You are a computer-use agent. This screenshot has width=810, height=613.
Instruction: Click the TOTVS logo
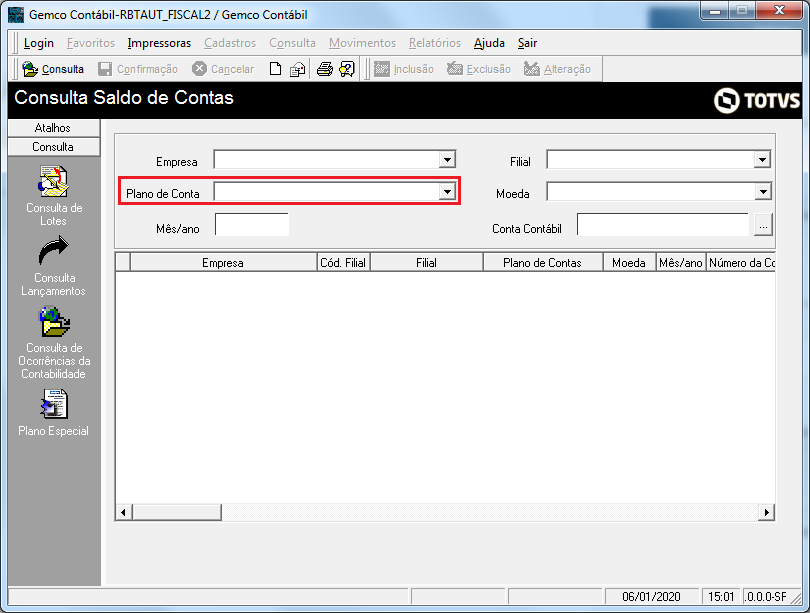[757, 100]
